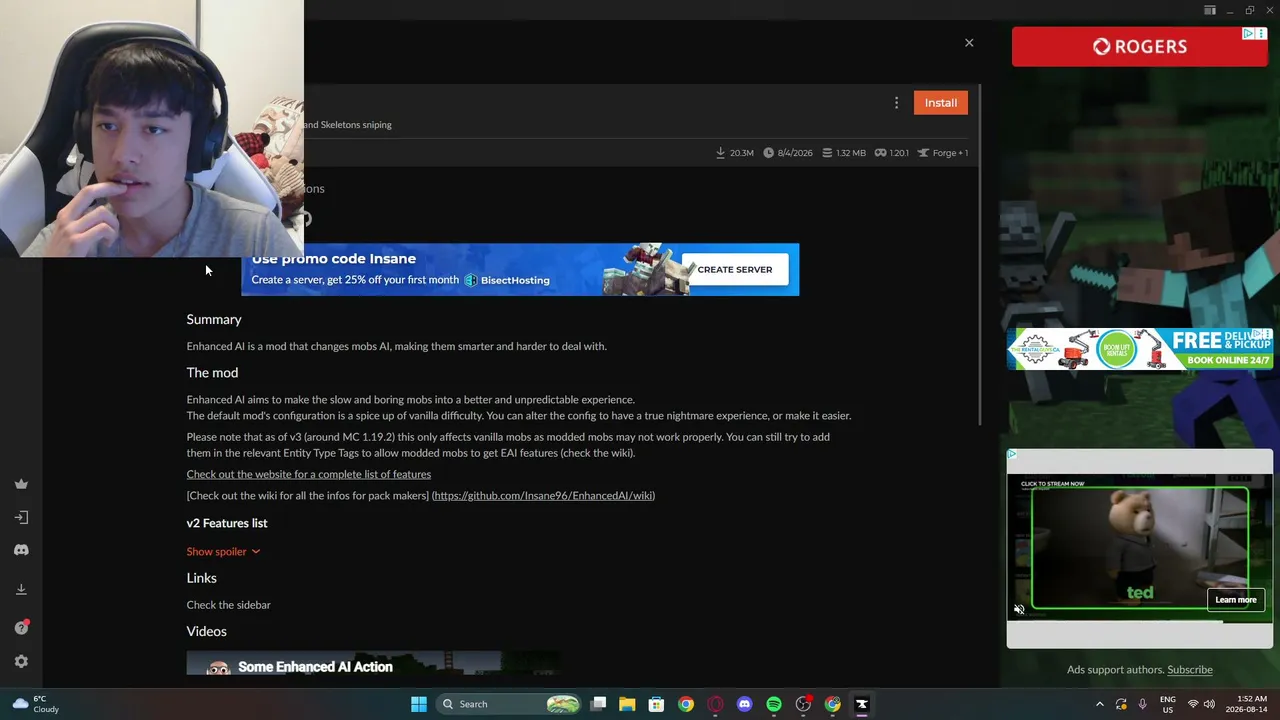The height and width of the screenshot is (720, 1280).
Task: Click the "Check the sidebar" text
Action: pos(228,605)
